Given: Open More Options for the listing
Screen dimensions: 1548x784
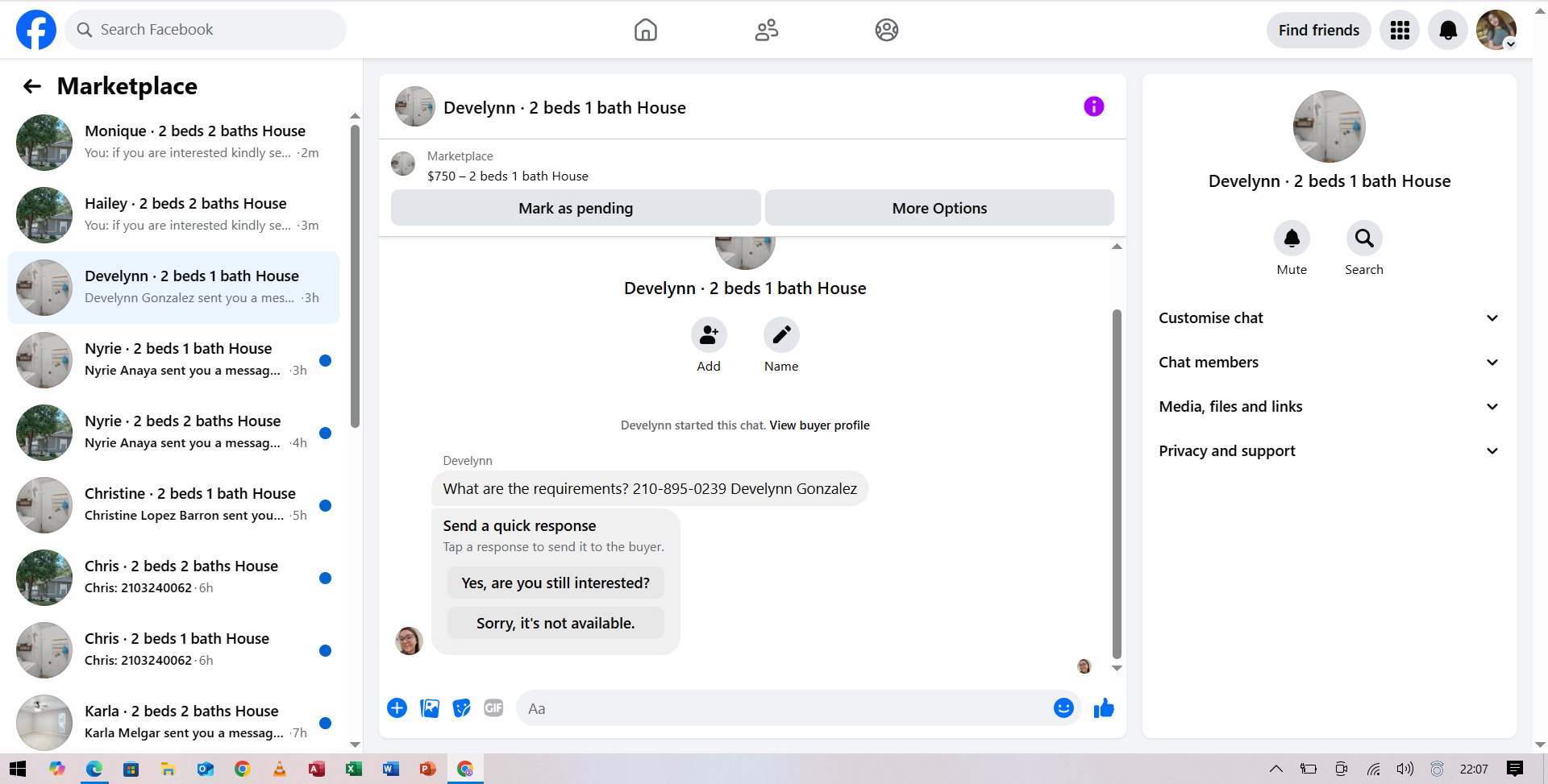Looking at the screenshot, I should pos(939,208).
